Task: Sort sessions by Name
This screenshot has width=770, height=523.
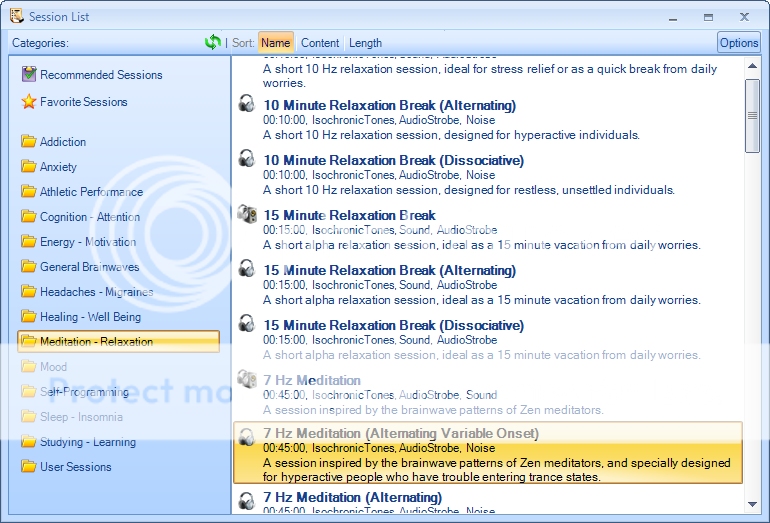Action: [275, 43]
